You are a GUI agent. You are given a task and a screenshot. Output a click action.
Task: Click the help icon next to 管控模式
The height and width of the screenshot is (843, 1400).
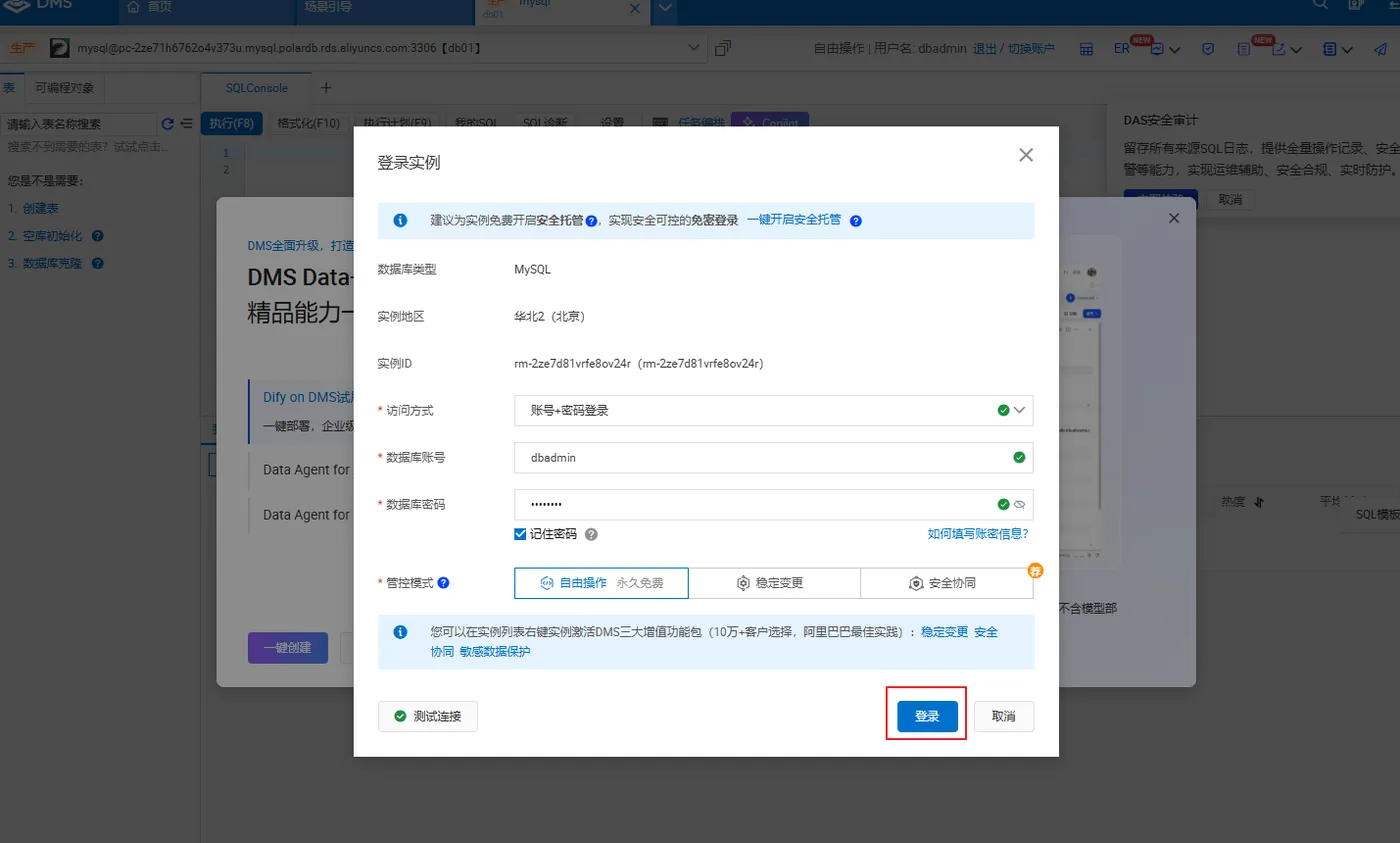pyautogui.click(x=443, y=582)
